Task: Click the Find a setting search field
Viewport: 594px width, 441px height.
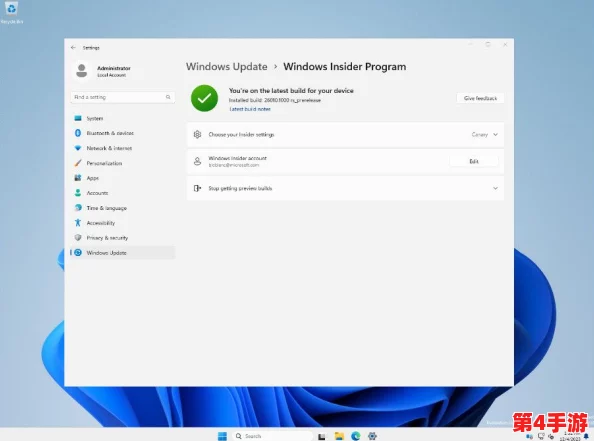Action: pos(122,97)
